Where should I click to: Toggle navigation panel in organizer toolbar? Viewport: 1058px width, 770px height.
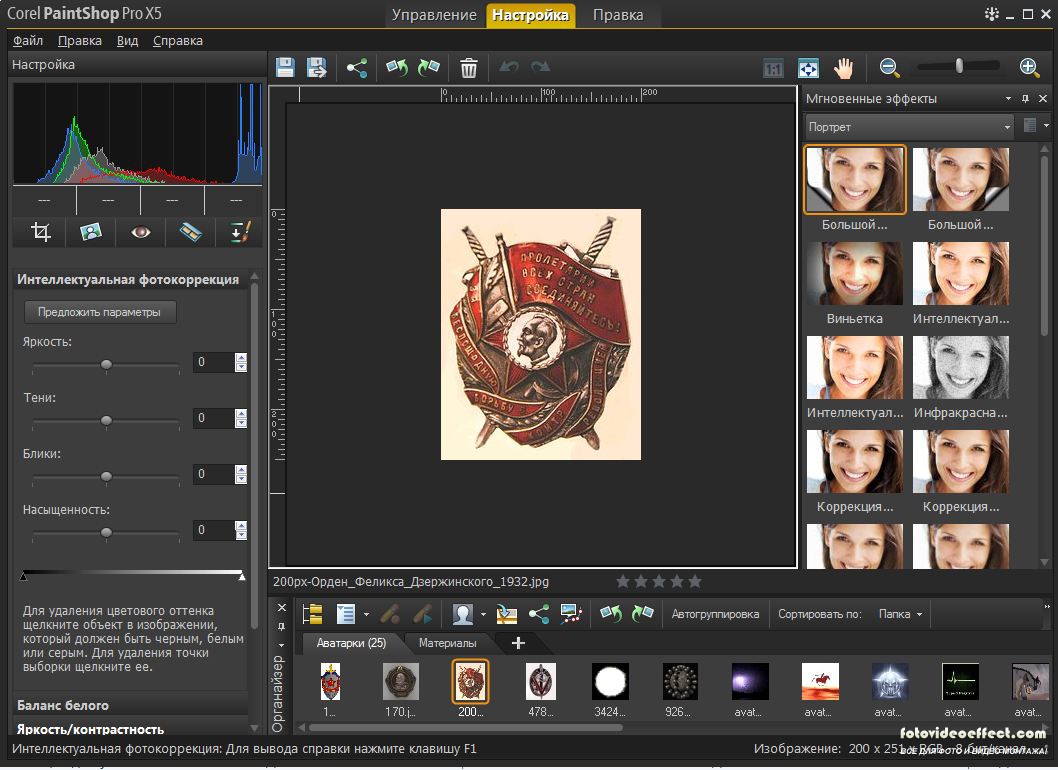point(312,614)
